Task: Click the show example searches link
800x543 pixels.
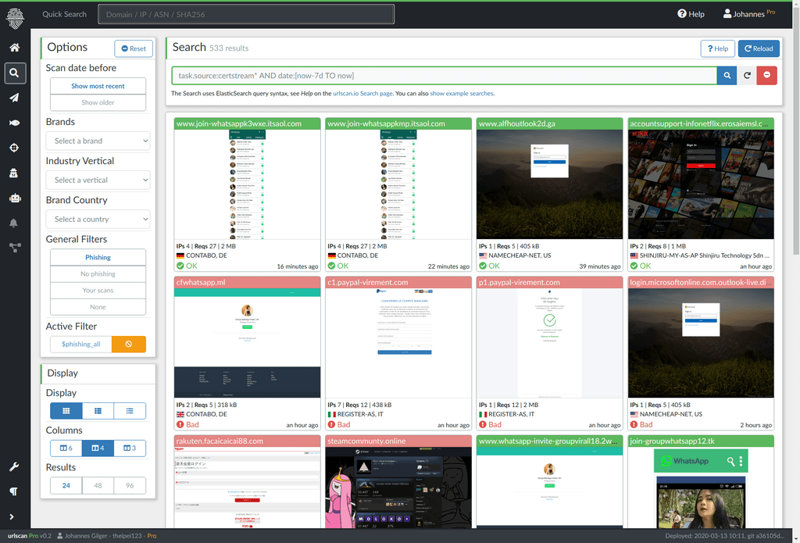Action: coord(461,93)
